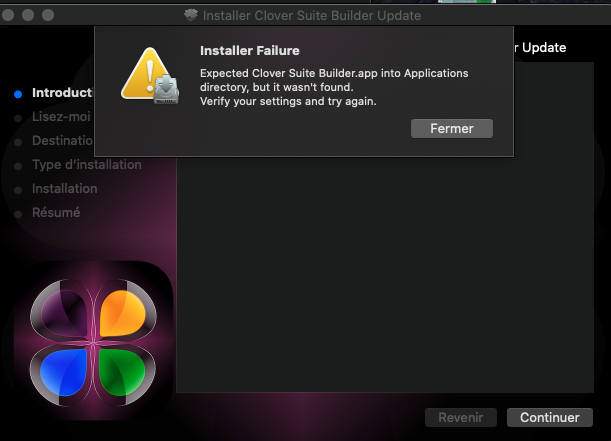Click the disabled Revenir button
The height and width of the screenshot is (441, 611).
point(461,417)
